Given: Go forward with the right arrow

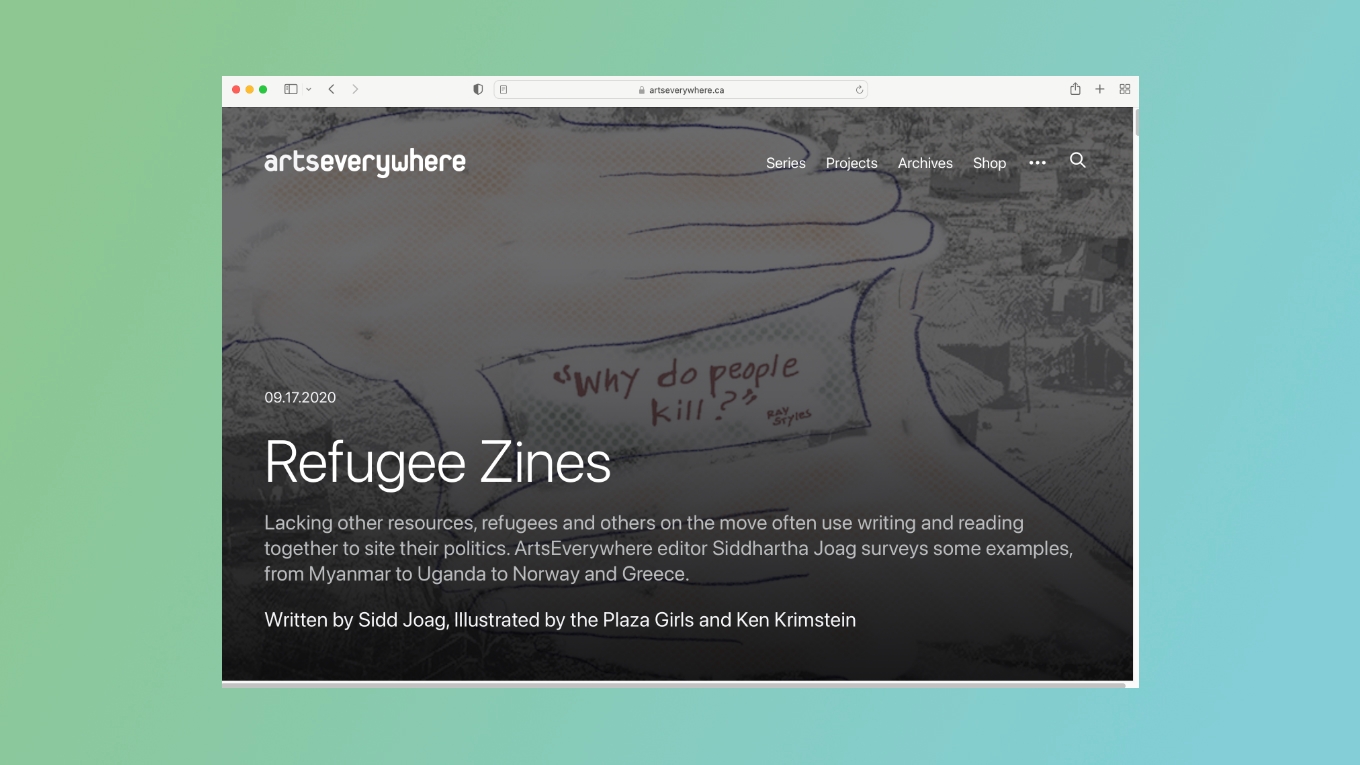Looking at the screenshot, I should tap(355, 89).
